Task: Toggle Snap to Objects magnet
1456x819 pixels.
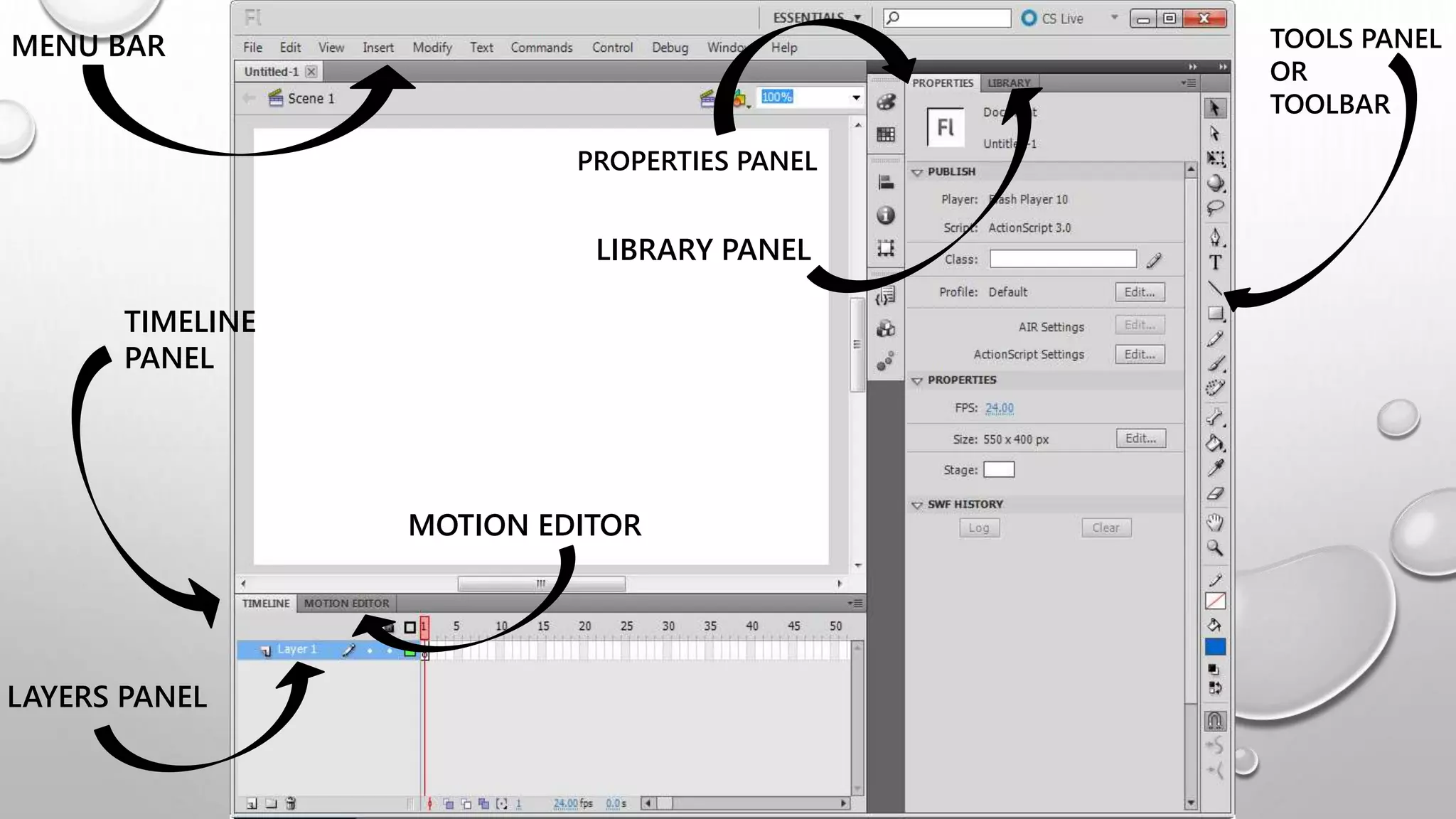Action: [1215, 721]
